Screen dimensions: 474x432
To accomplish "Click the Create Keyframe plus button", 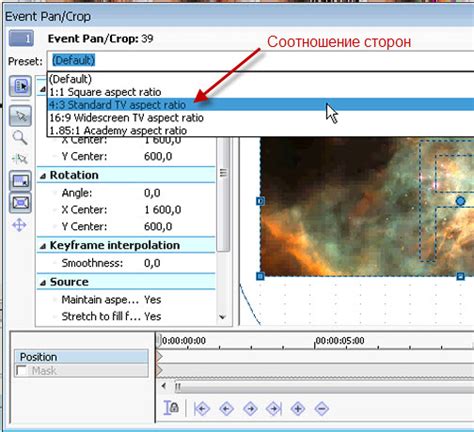I will coord(298,409).
